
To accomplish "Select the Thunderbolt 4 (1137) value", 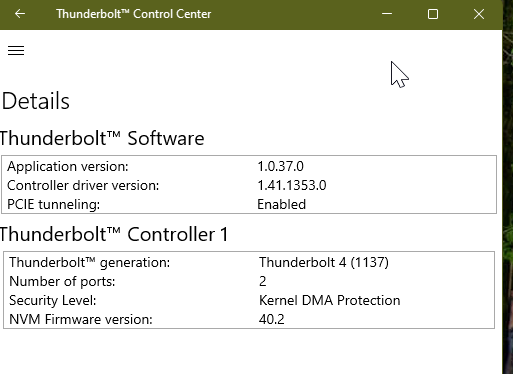I will pyautogui.click(x=324, y=262).
